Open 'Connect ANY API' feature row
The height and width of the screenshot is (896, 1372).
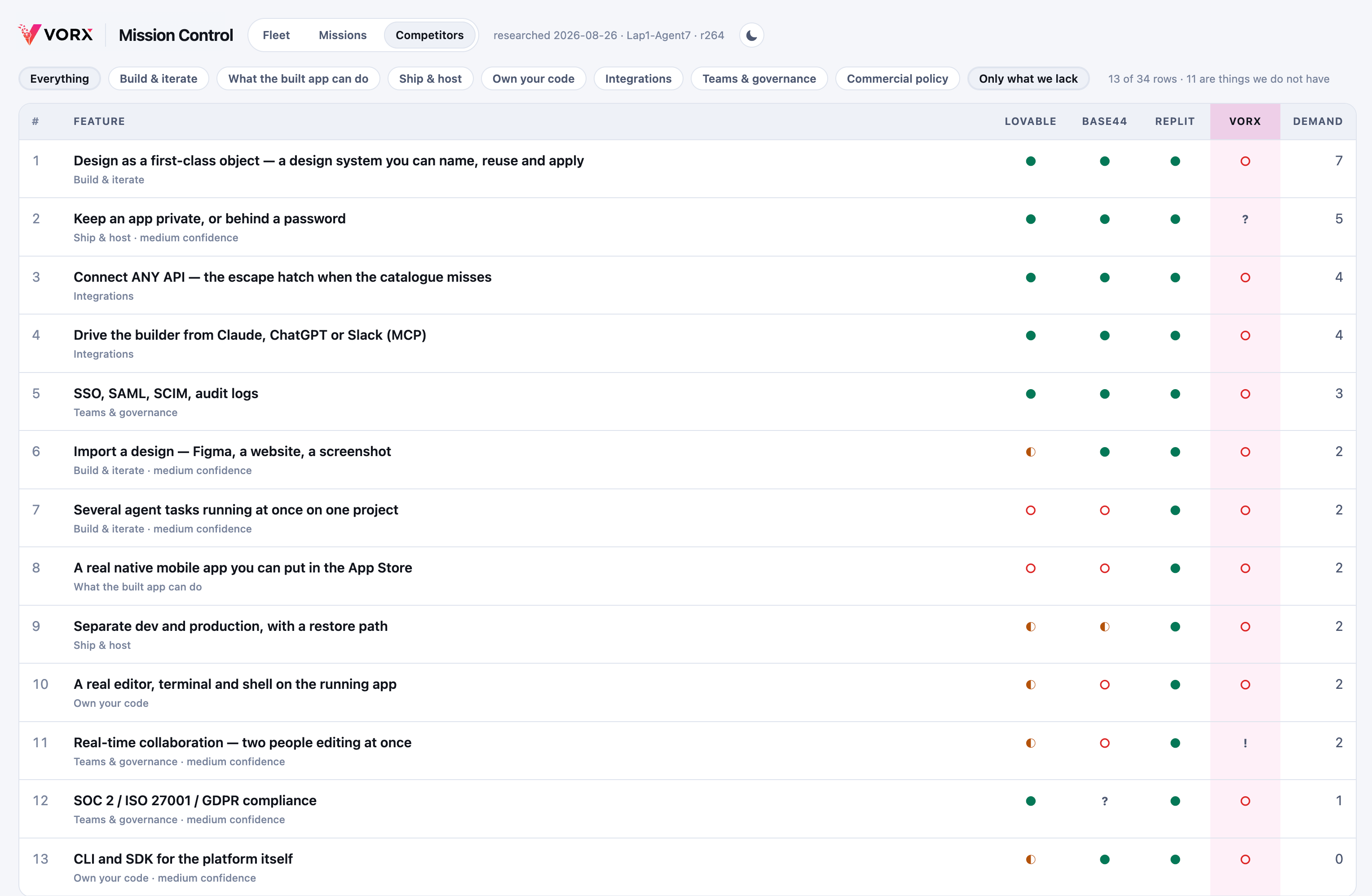pos(687,286)
